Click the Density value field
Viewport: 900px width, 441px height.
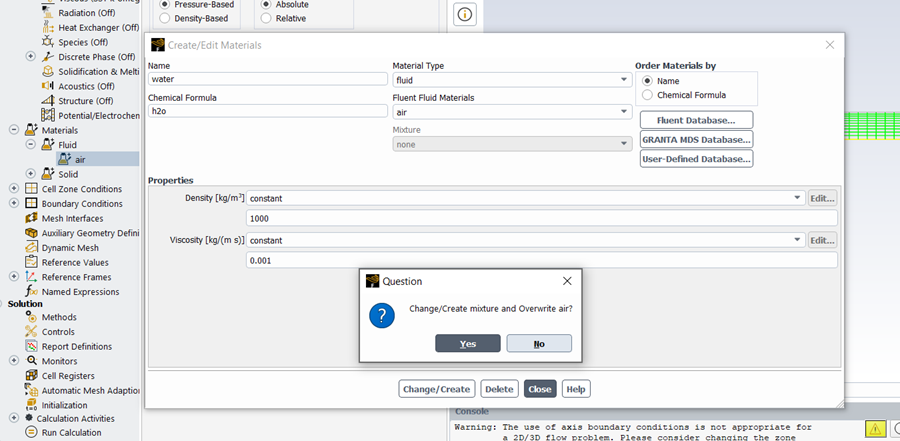pyautogui.click(x=541, y=218)
